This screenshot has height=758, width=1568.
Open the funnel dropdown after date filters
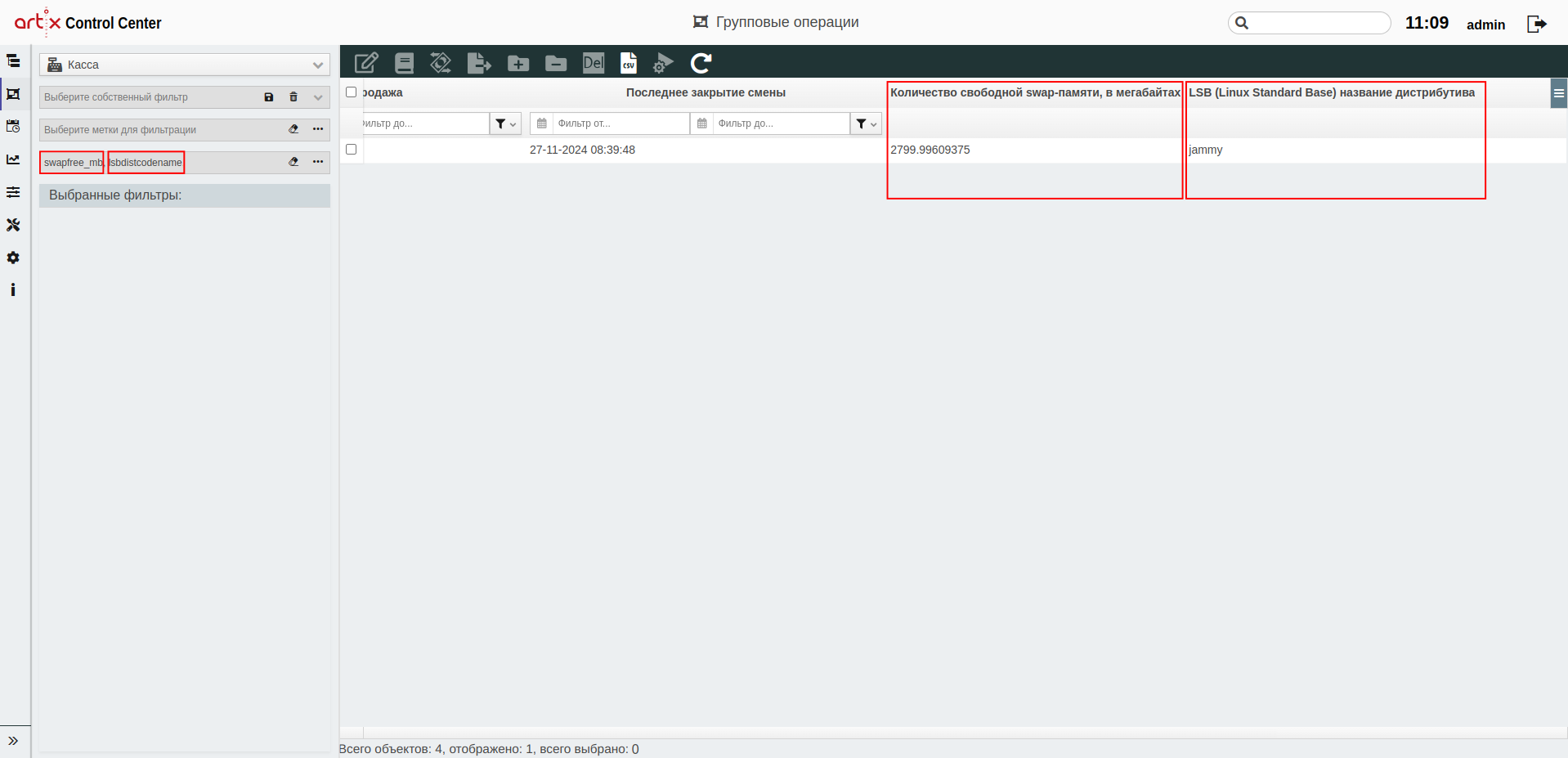click(x=866, y=123)
